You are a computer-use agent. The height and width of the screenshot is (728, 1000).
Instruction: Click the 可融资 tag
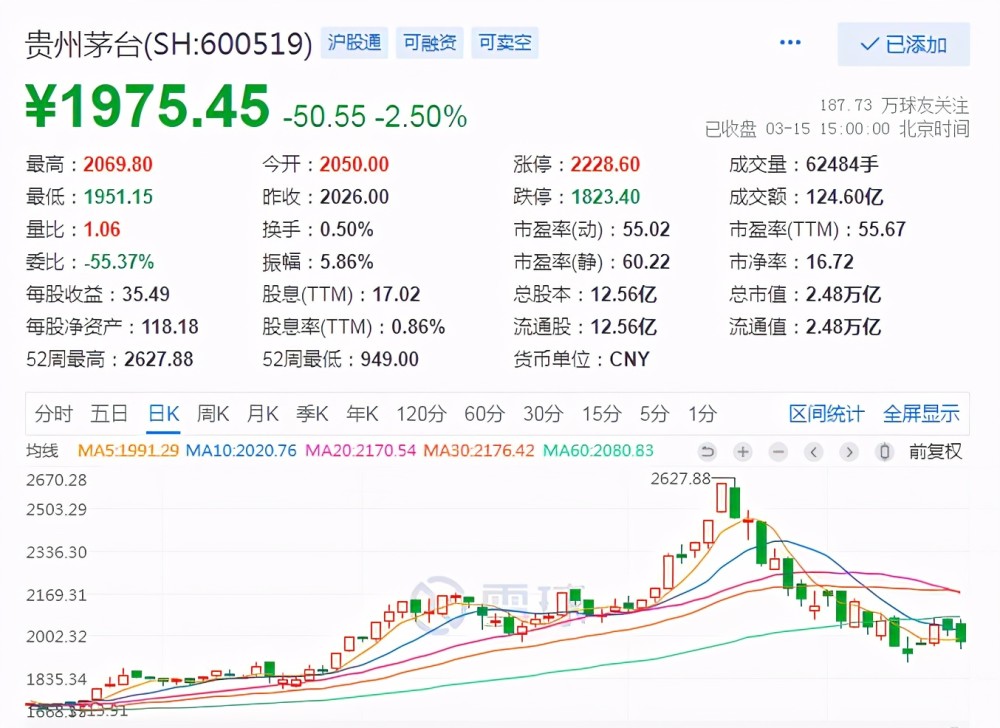430,43
